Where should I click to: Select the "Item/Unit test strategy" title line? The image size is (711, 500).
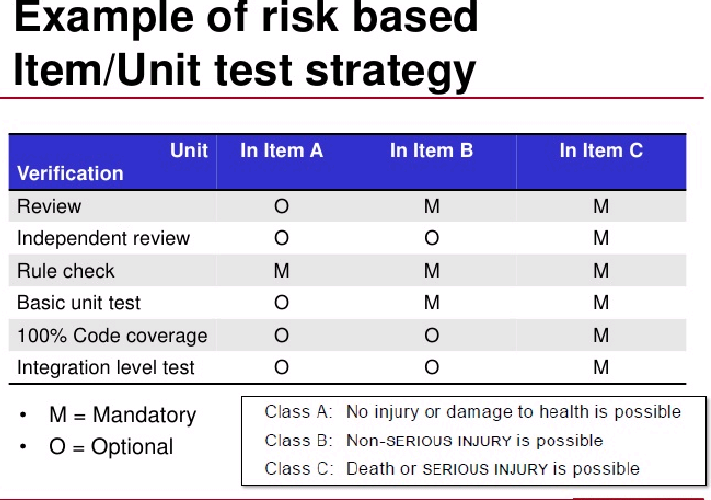coord(245,72)
